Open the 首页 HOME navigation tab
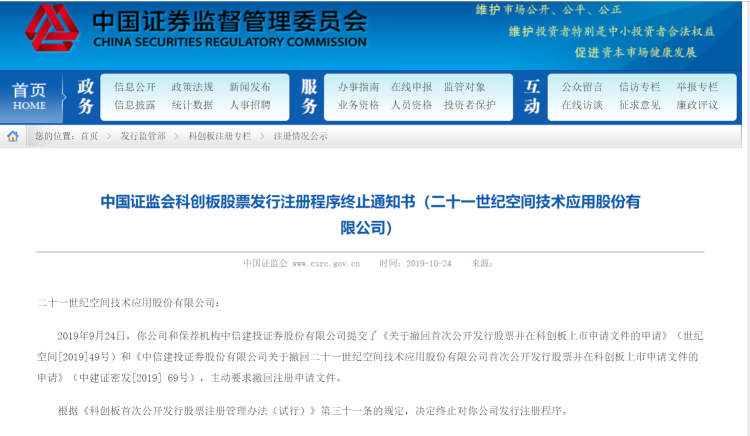The height and width of the screenshot is (436, 750). [30, 96]
